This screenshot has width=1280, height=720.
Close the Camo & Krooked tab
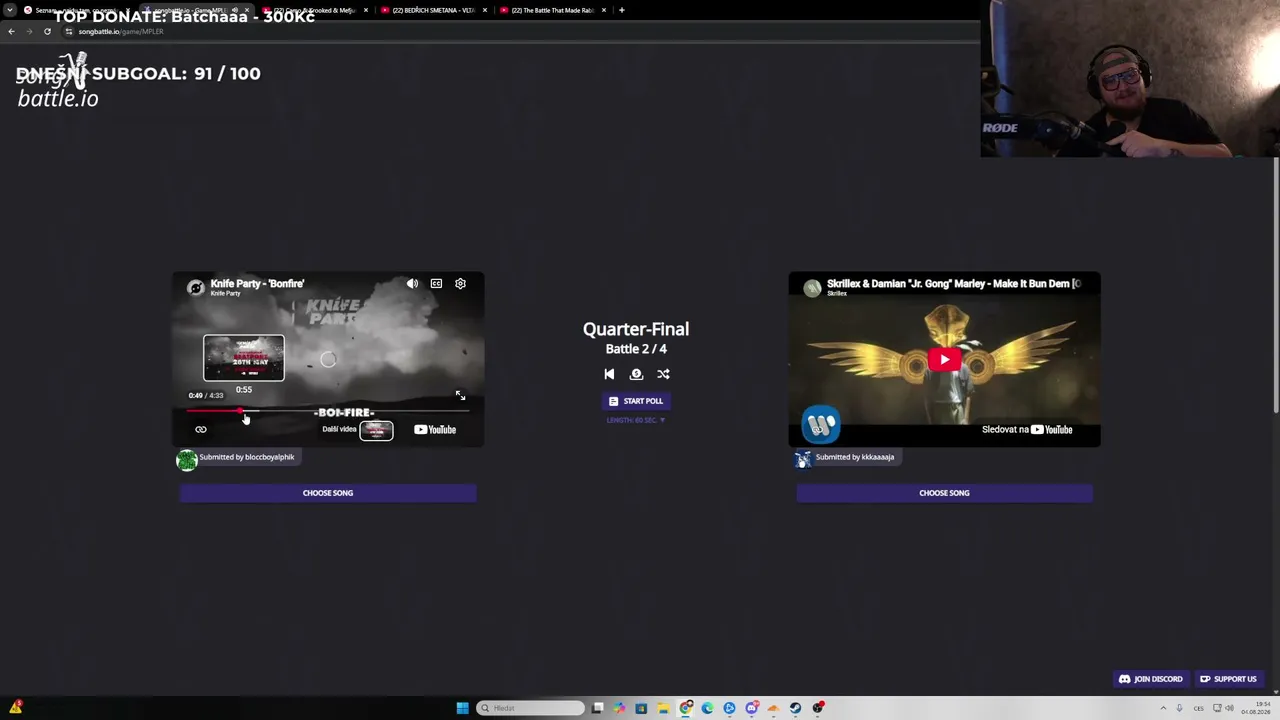coord(366,10)
